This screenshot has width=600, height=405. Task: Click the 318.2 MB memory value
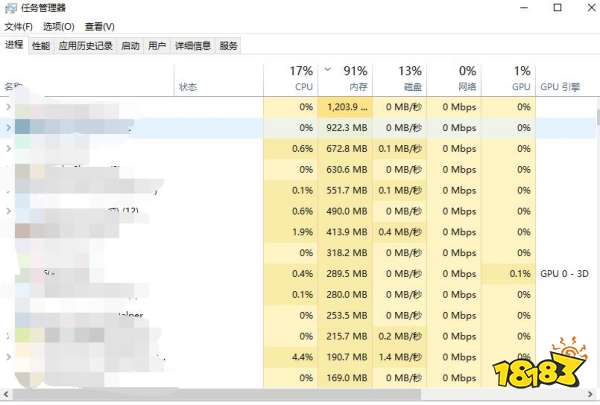click(x=347, y=253)
